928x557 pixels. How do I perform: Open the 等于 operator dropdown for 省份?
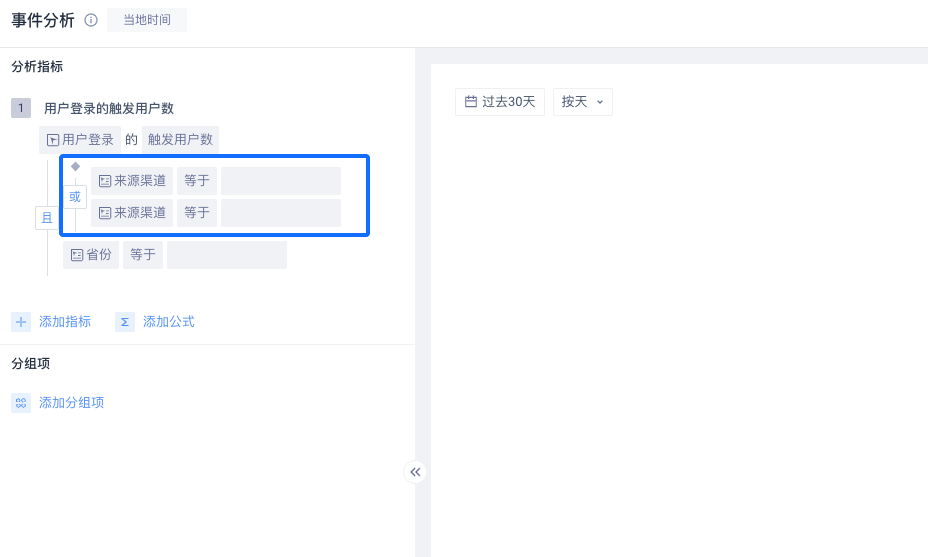point(143,255)
